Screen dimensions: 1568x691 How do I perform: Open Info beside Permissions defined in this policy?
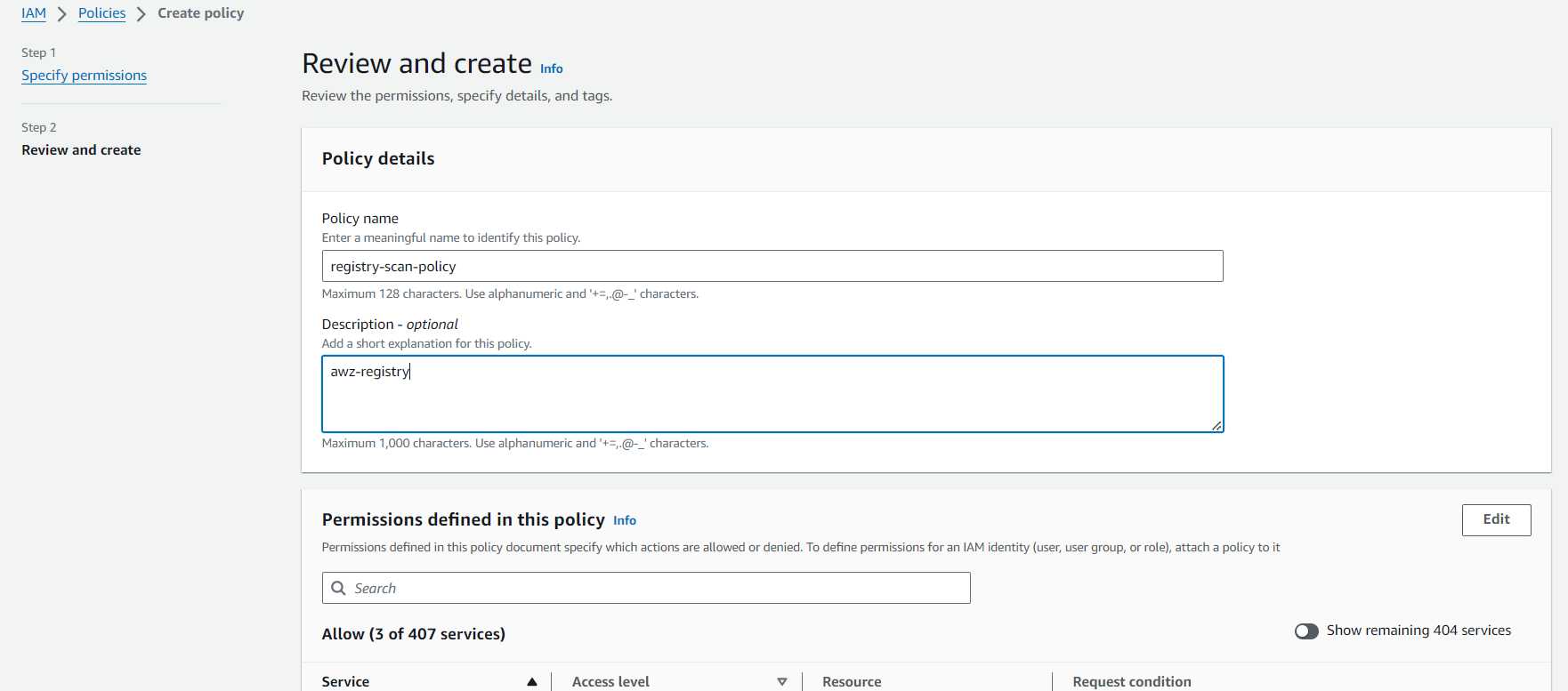click(x=624, y=520)
